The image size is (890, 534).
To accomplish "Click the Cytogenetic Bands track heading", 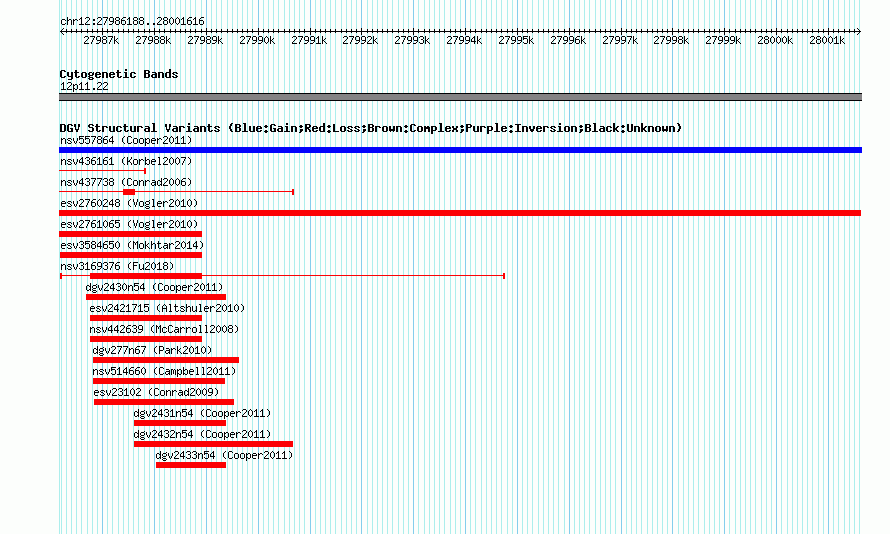I will [x=119, y=74].
